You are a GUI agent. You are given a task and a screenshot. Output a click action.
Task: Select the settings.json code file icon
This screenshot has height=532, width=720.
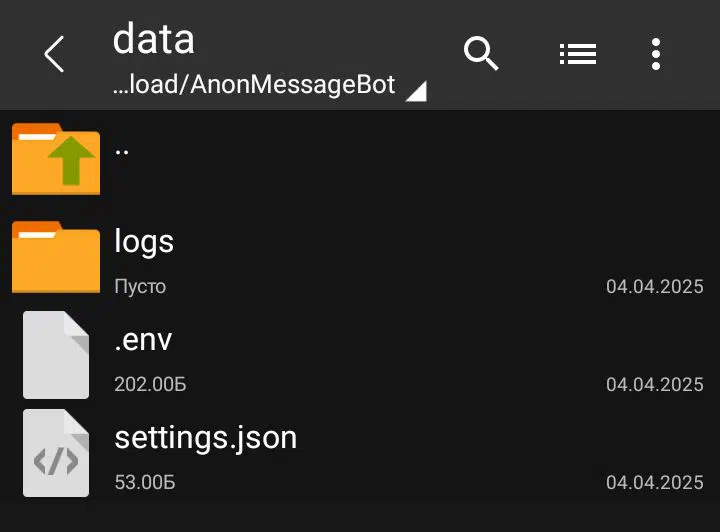[56, 453]
